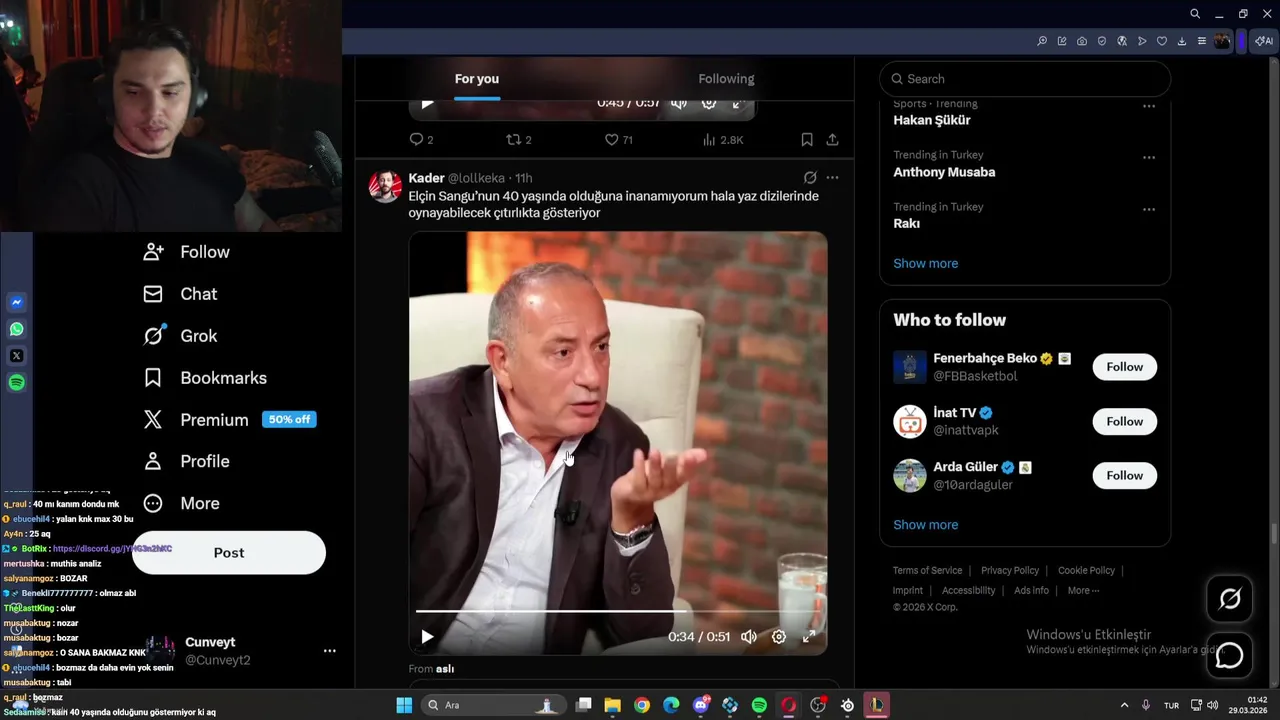Open Terms of Service link
The width and height of the screenshot is (1280, 720).
click(927, 571)
